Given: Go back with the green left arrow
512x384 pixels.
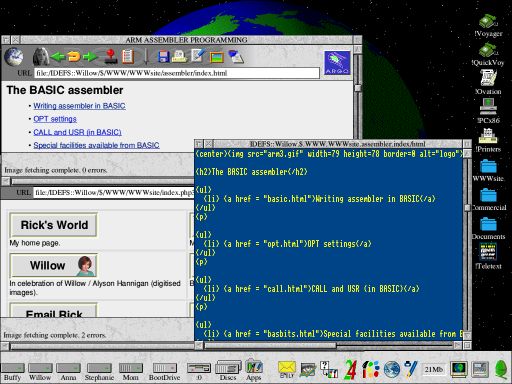Looking at the screenshot, I should tap(58, 57).
